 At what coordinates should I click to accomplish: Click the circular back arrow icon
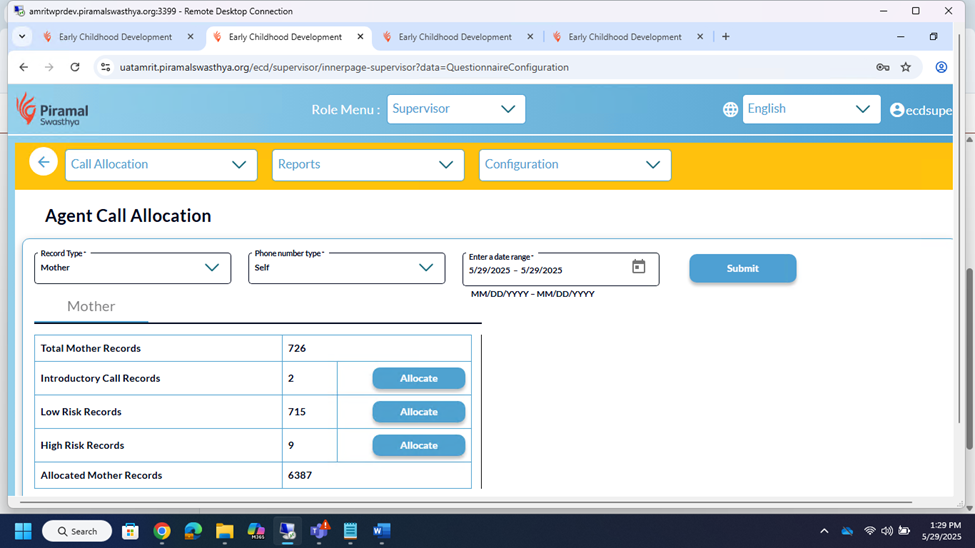43,162
